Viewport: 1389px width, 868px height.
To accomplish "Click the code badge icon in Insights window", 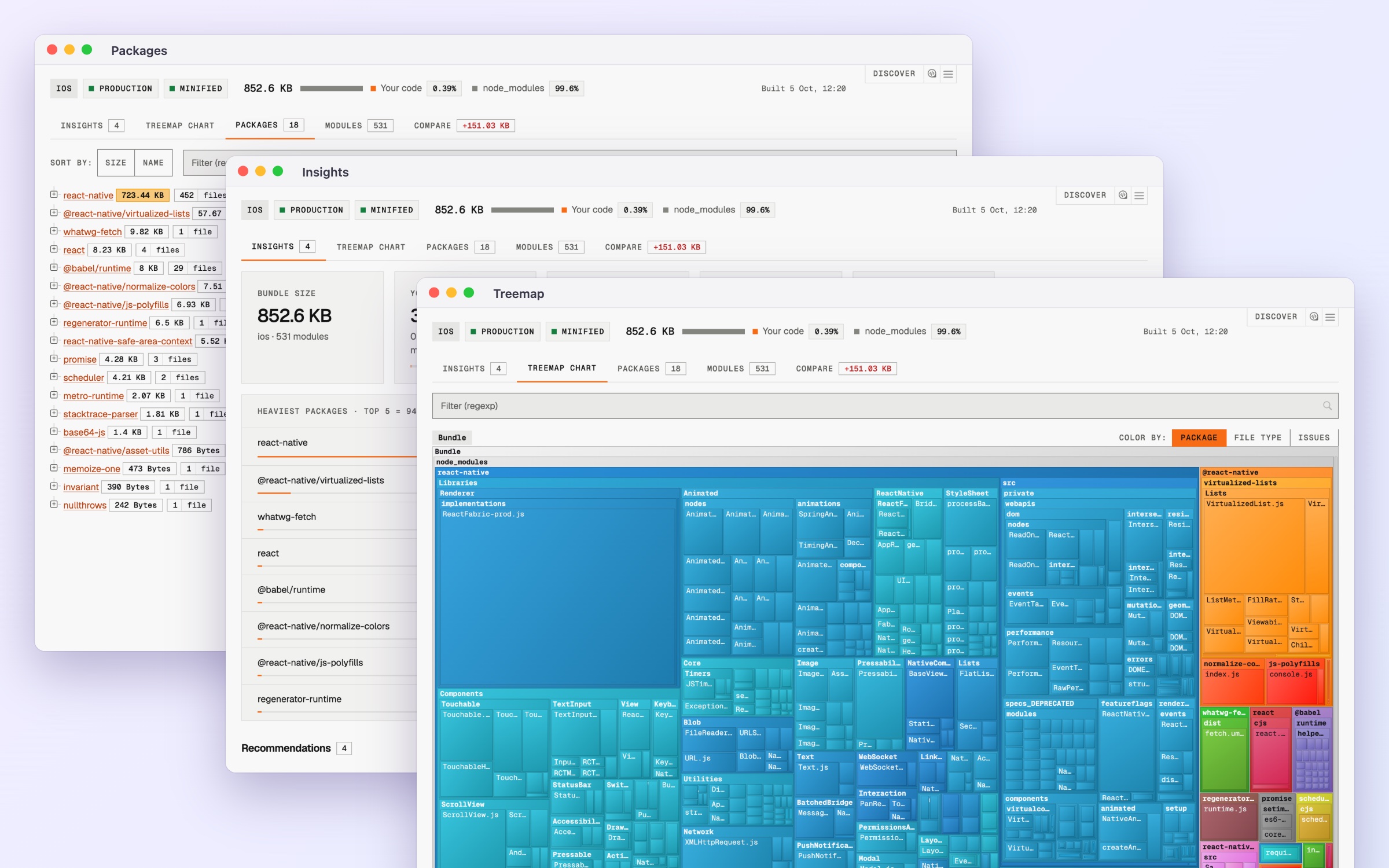I will [x=1123, y=195].
